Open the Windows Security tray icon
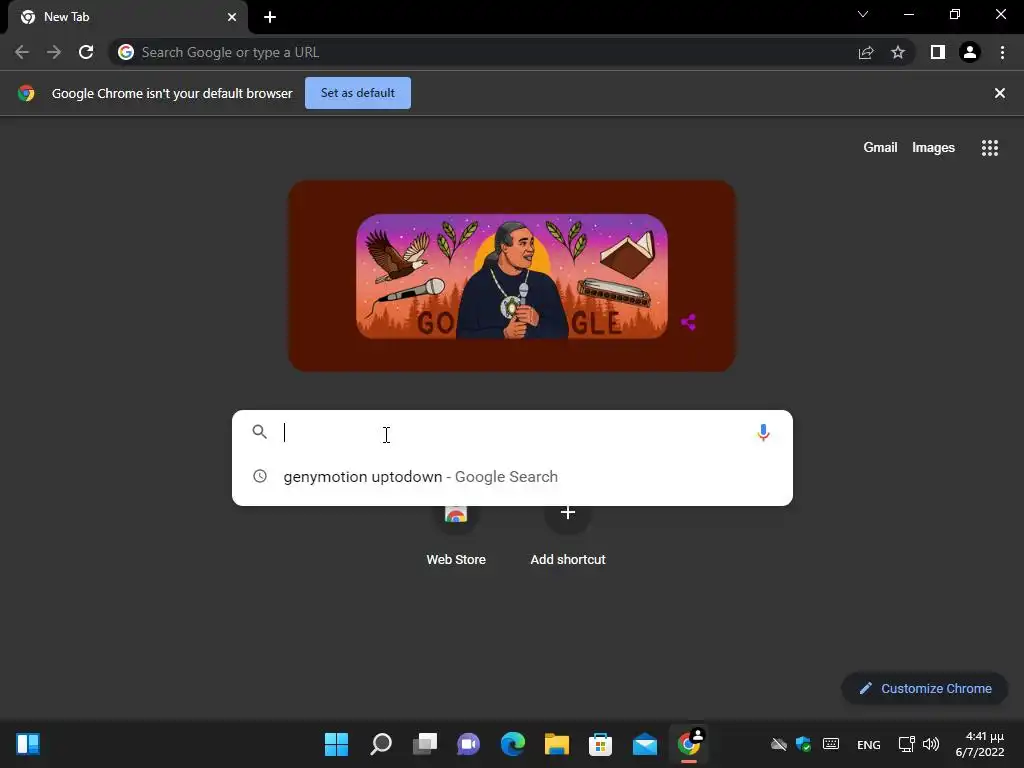Image resolution: width=1024 pixels, height=768 pixels. click(x=803, y=744)
